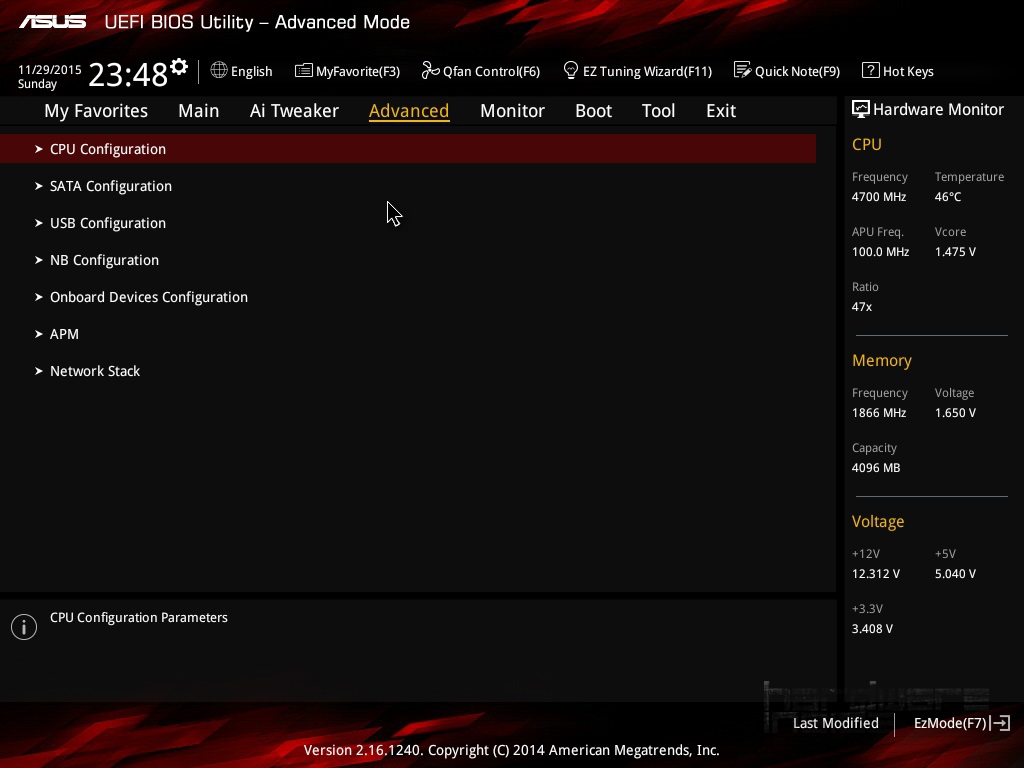Click the ASUS logo
Screen dimensions: 1024x768
(52, 22)
